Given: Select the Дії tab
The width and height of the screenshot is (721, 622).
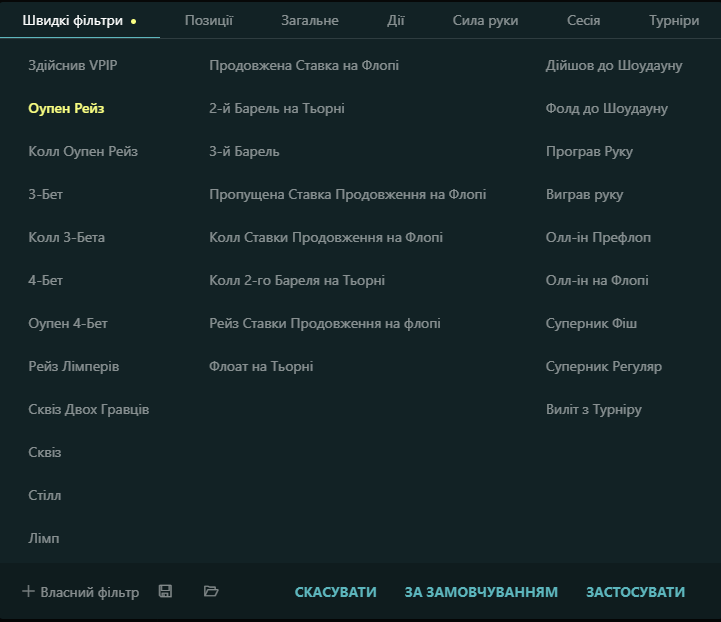Looking at the screenshot, I should [395, 20].
